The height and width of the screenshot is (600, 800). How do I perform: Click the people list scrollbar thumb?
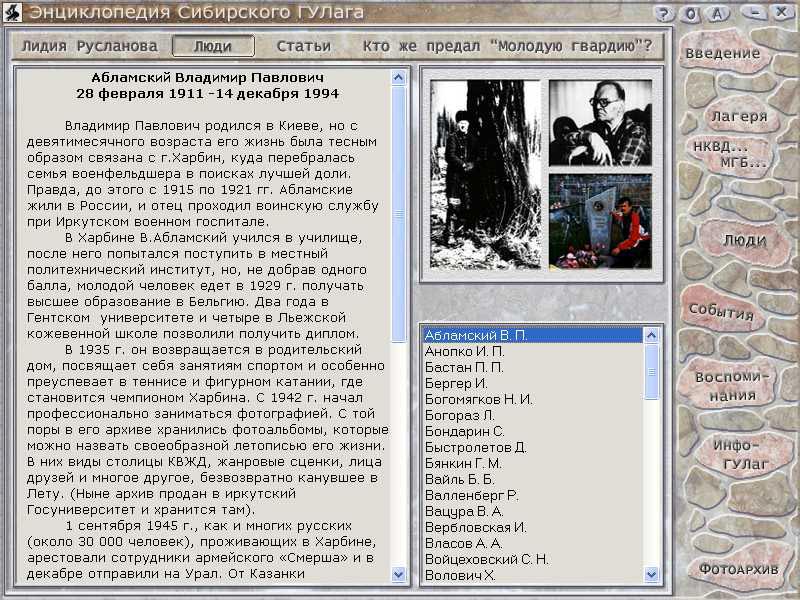pos(652,372)
